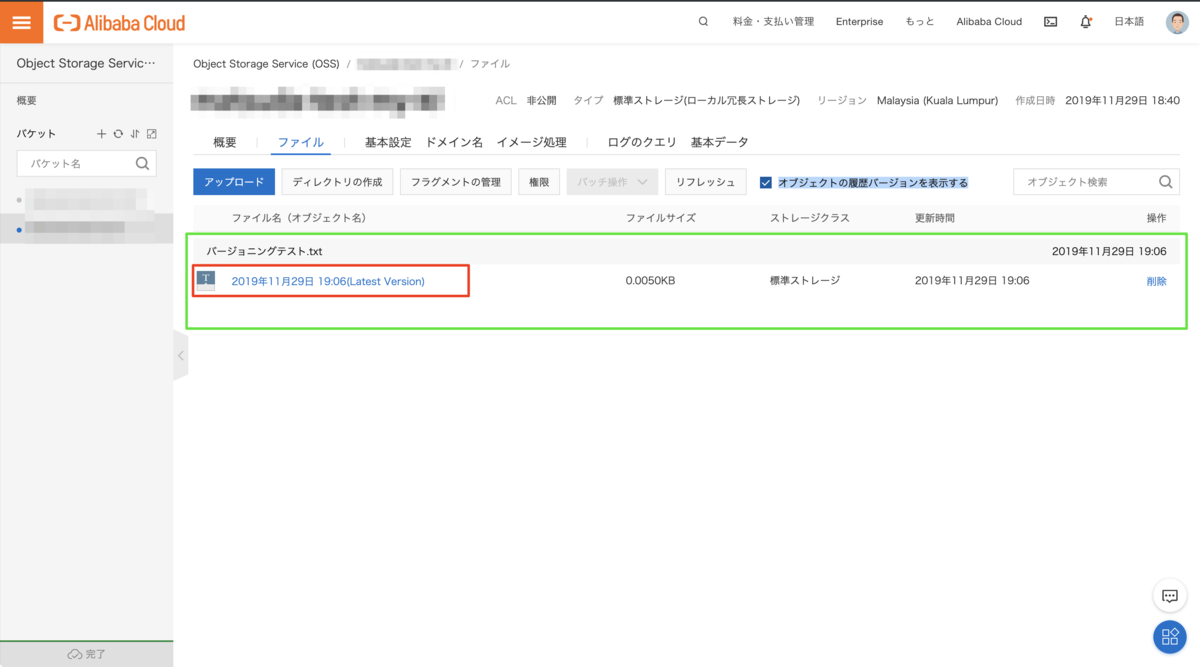Click Object Storage Service (OSS) breadcrumb
This screenshot has height=667, width=1200.
(266, 64)
